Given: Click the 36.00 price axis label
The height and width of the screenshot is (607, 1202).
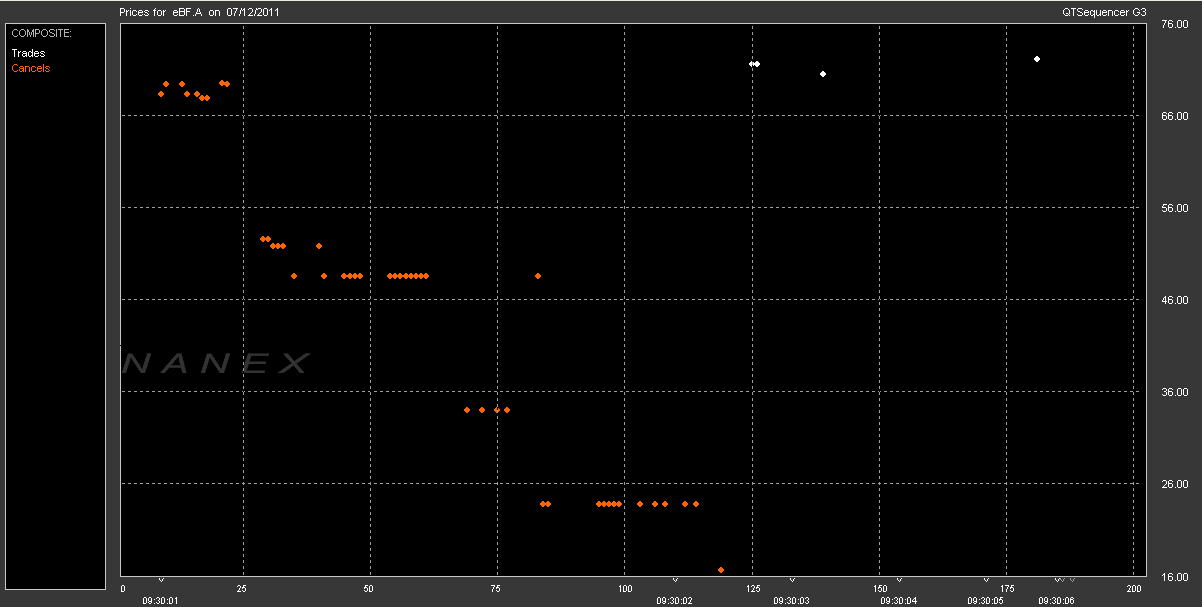Looking at the screenshot, I should (1173, 392).
